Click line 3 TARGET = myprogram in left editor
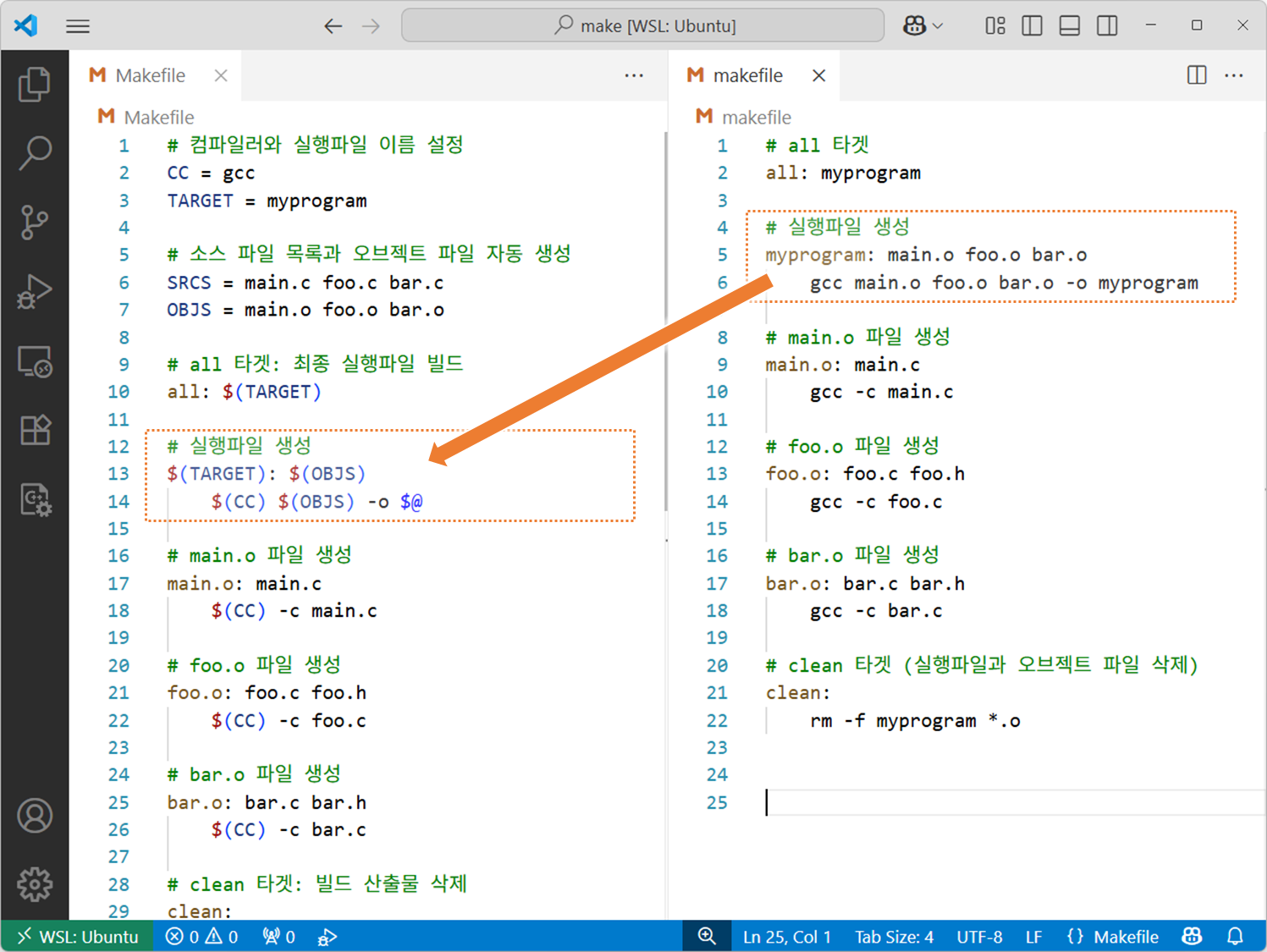This screenshot has width=1267, height=952. 267,201
